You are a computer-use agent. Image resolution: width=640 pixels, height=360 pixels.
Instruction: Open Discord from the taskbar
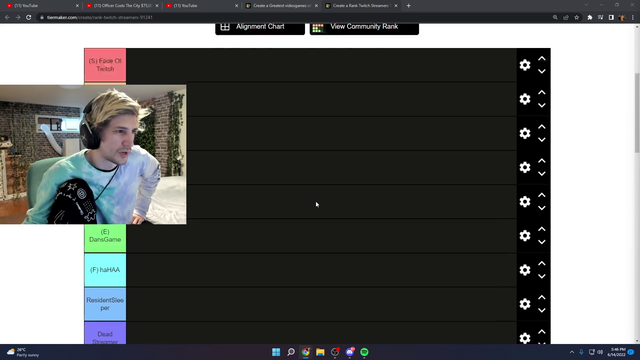[x=350, y=352]
